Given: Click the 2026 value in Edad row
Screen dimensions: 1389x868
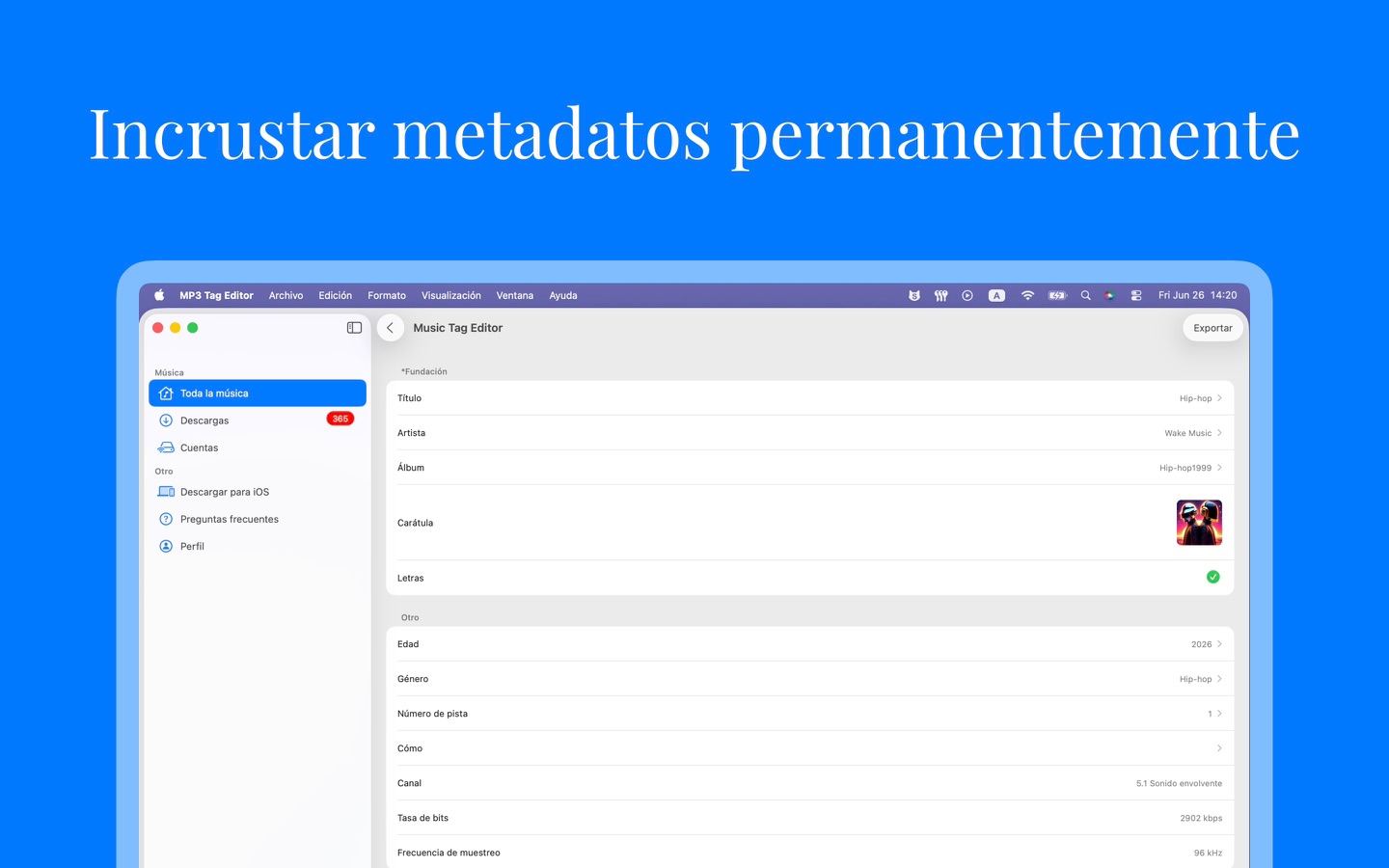Looking at the screenshot, I should 1201,644.
